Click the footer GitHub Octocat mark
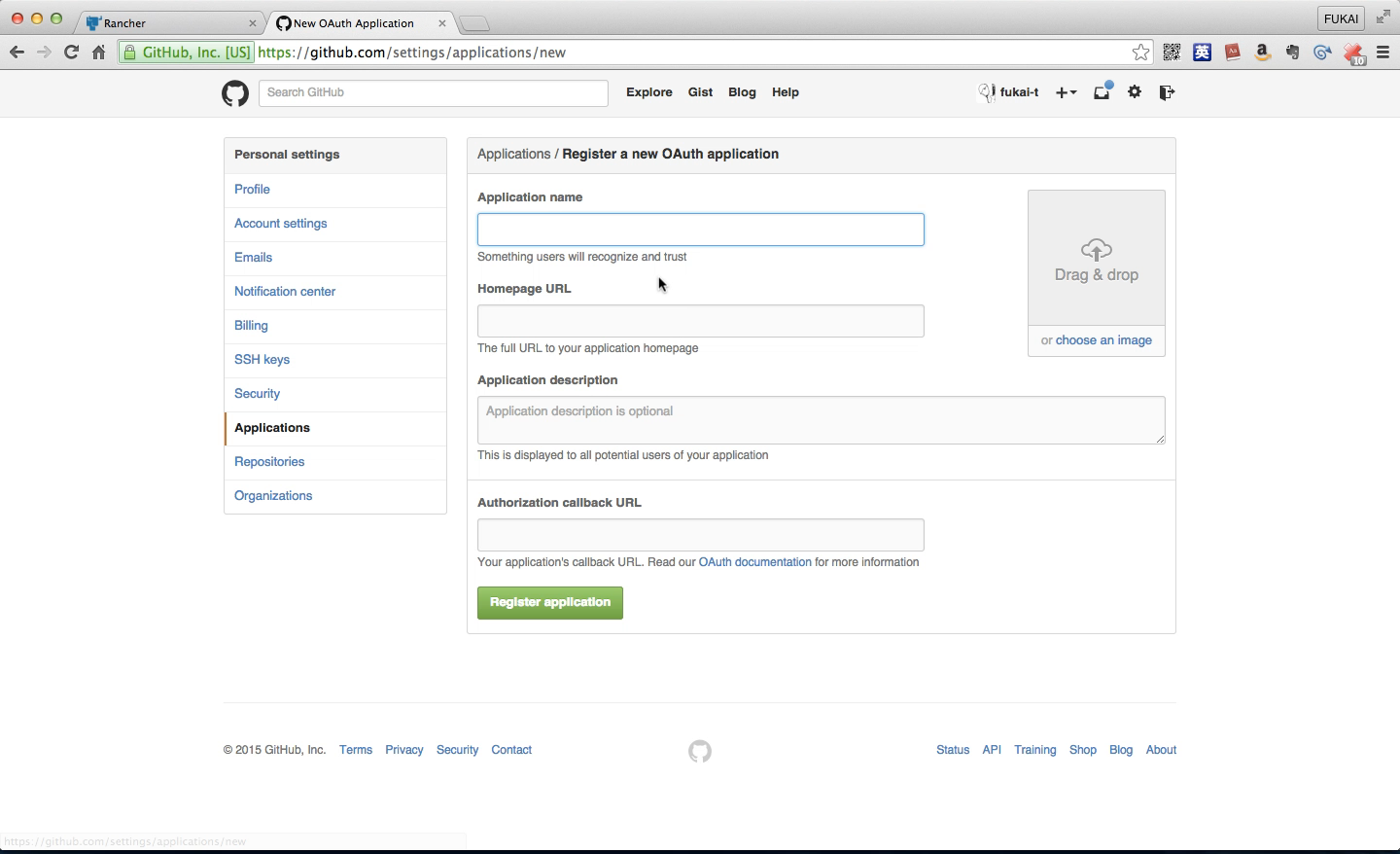 tap(700, 751)
